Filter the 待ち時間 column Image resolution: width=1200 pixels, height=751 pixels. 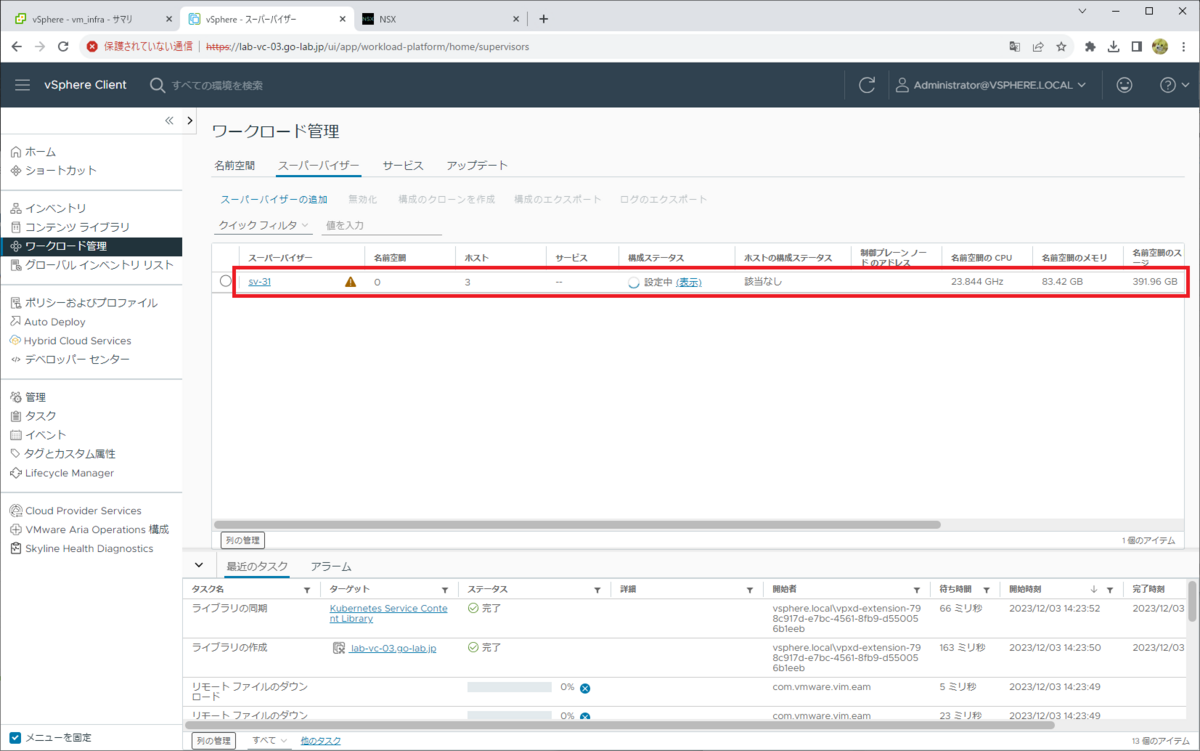[986, 590]
